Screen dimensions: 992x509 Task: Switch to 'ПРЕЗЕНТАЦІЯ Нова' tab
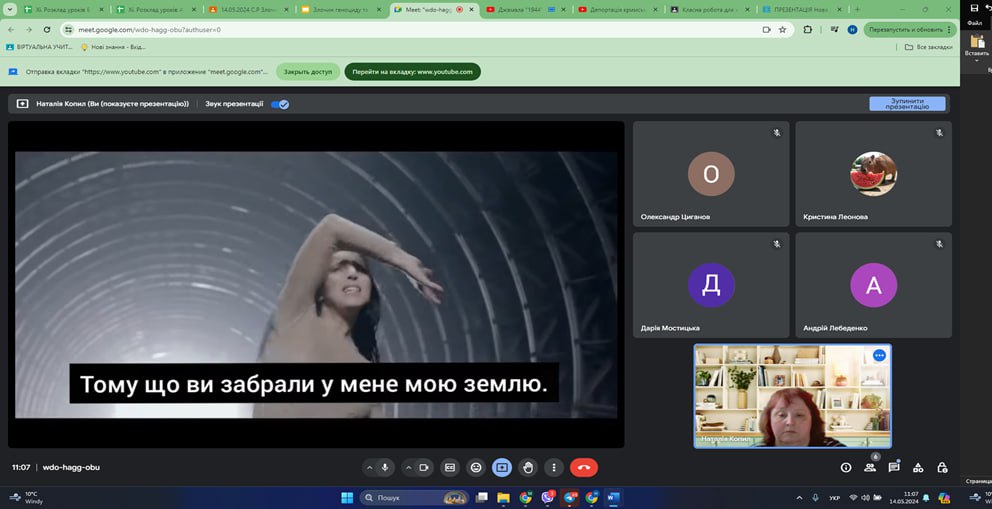(x=802, y=9)
